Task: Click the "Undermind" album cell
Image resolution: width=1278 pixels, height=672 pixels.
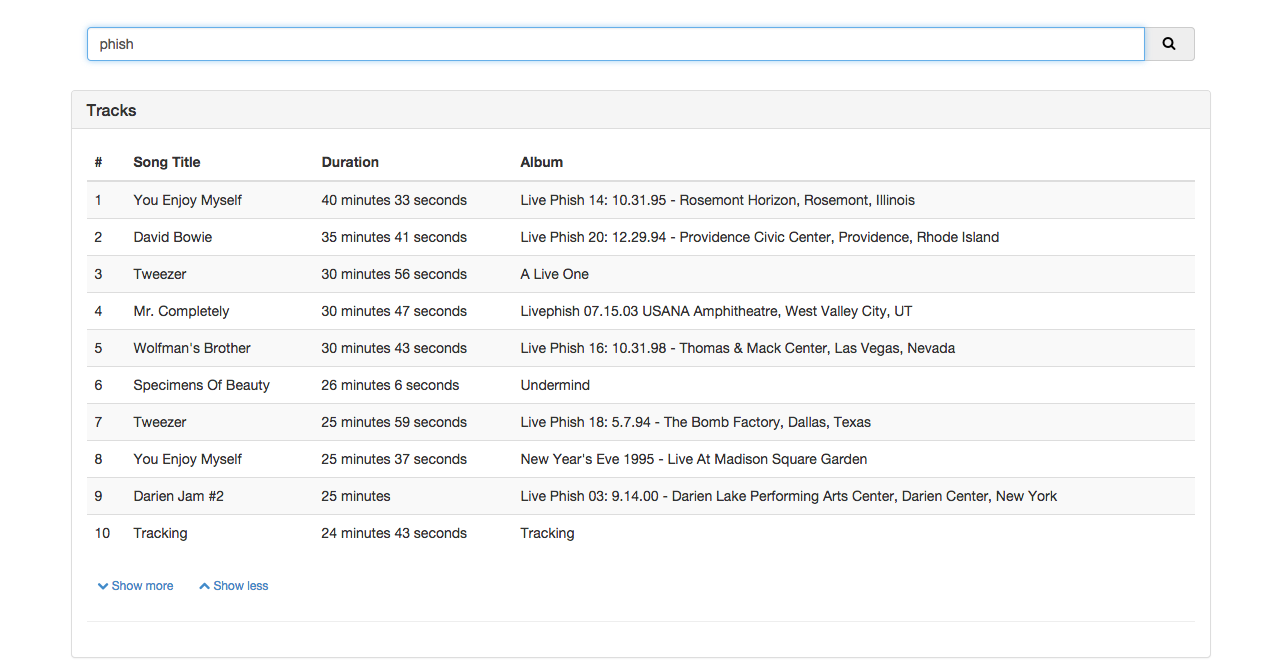Action: [555, 385]
